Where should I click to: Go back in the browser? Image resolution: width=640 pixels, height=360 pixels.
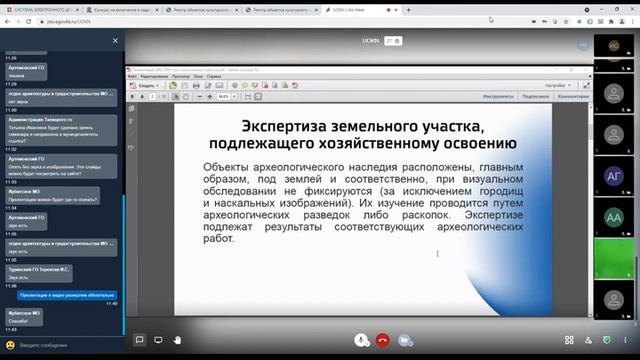coord(7,21)
